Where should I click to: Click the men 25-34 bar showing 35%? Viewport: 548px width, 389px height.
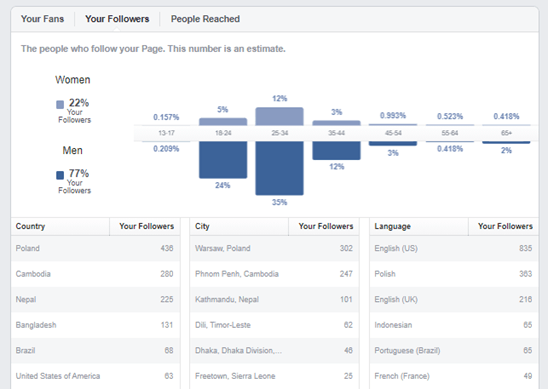tap(280, 168)
